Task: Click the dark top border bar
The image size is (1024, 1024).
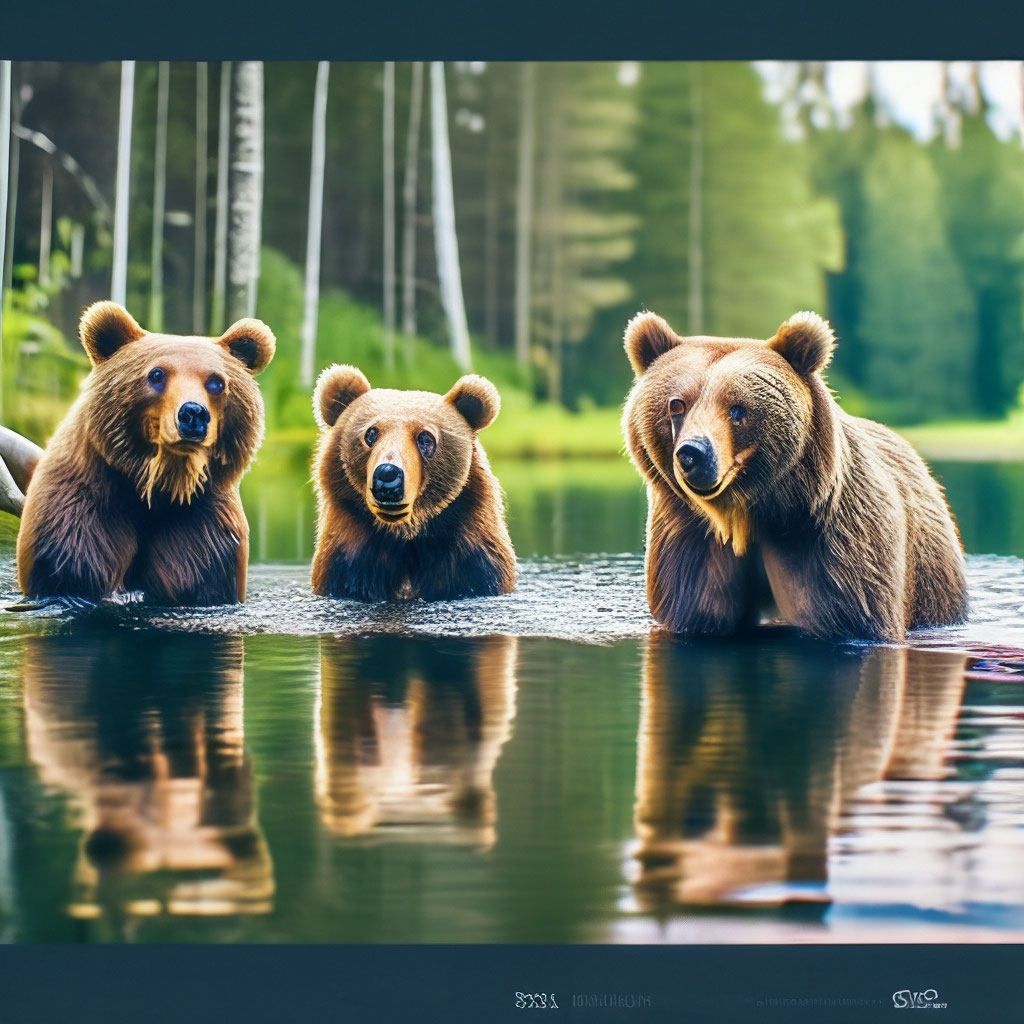Action: pyautogui.click(x=512, y=30)
